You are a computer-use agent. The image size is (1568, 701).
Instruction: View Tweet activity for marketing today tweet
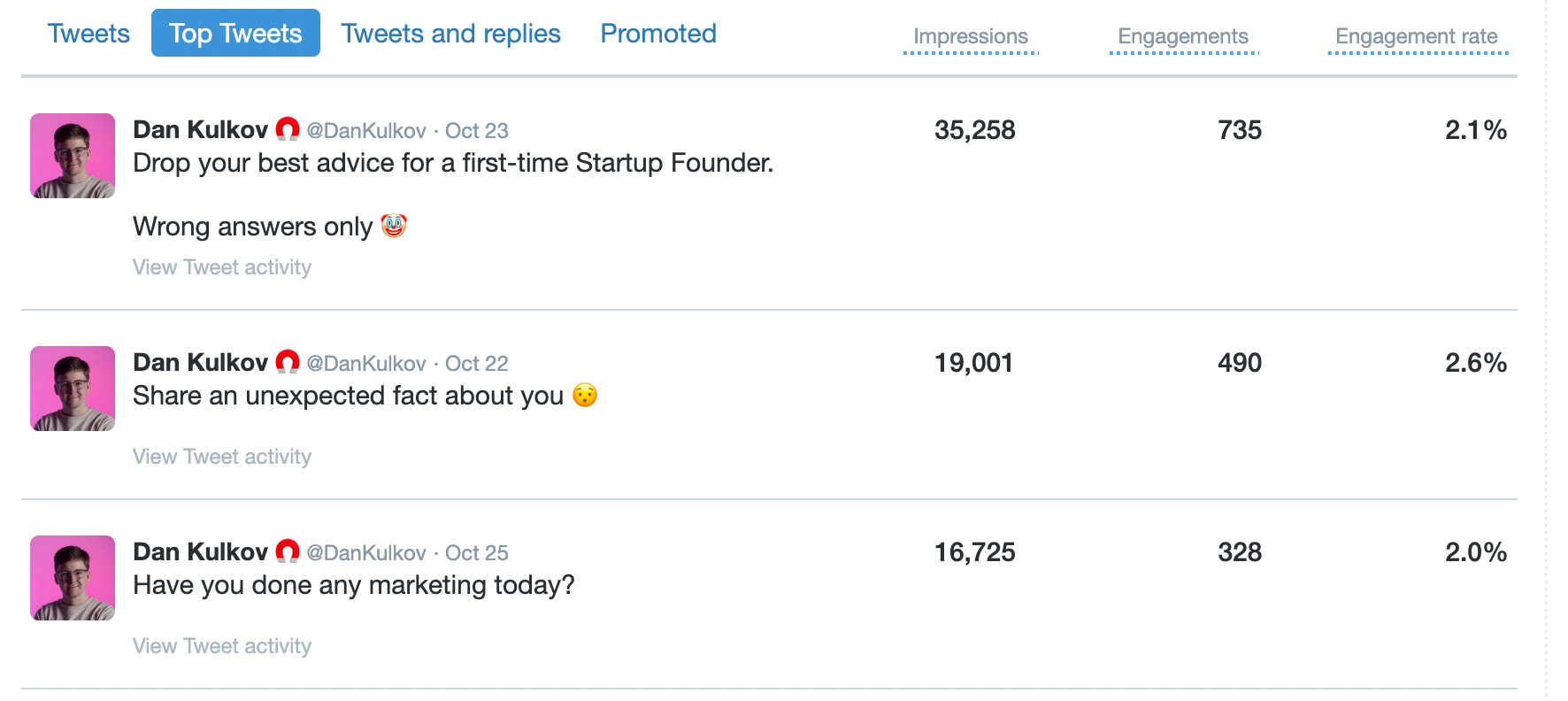[222, 646]
